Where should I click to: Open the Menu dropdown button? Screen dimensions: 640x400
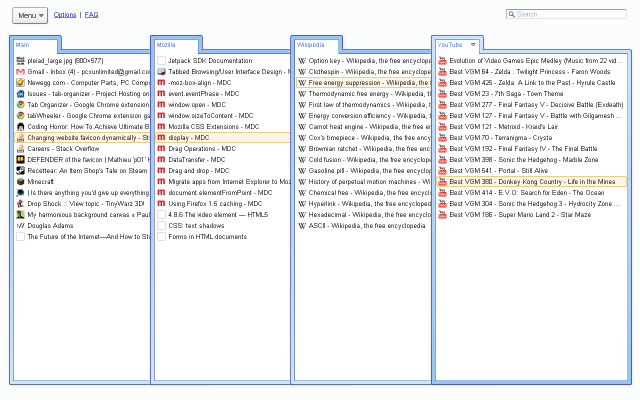pos(30,16)
